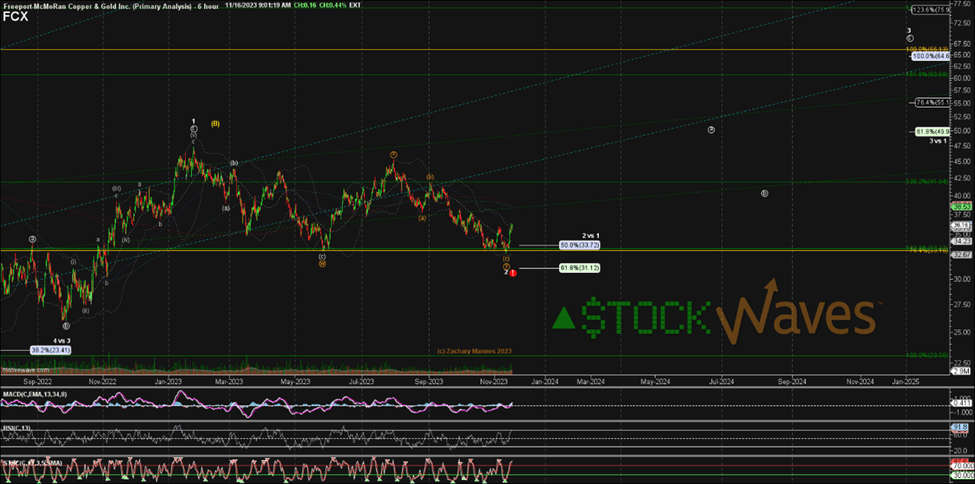Viewport: 975px width, 484px height.
Task: Click the circled wave marker near Sep-2024
Action: (x=764, y=193)
